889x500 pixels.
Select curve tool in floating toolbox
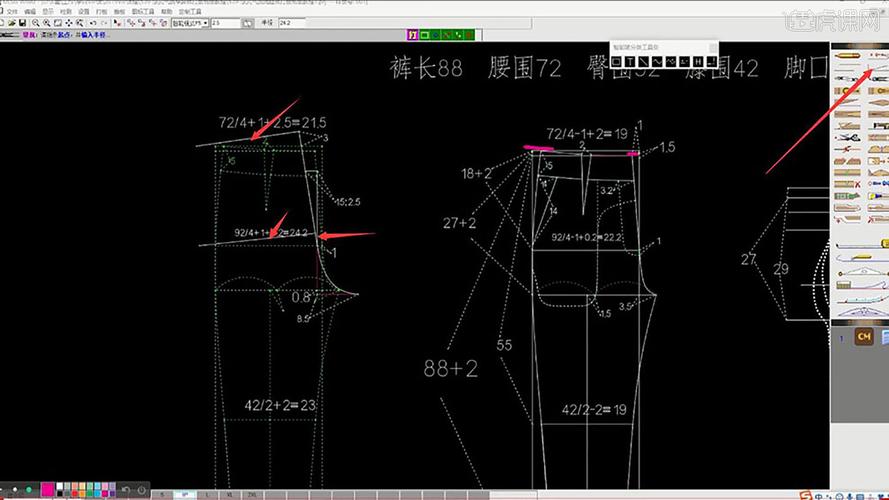point(657,61)
